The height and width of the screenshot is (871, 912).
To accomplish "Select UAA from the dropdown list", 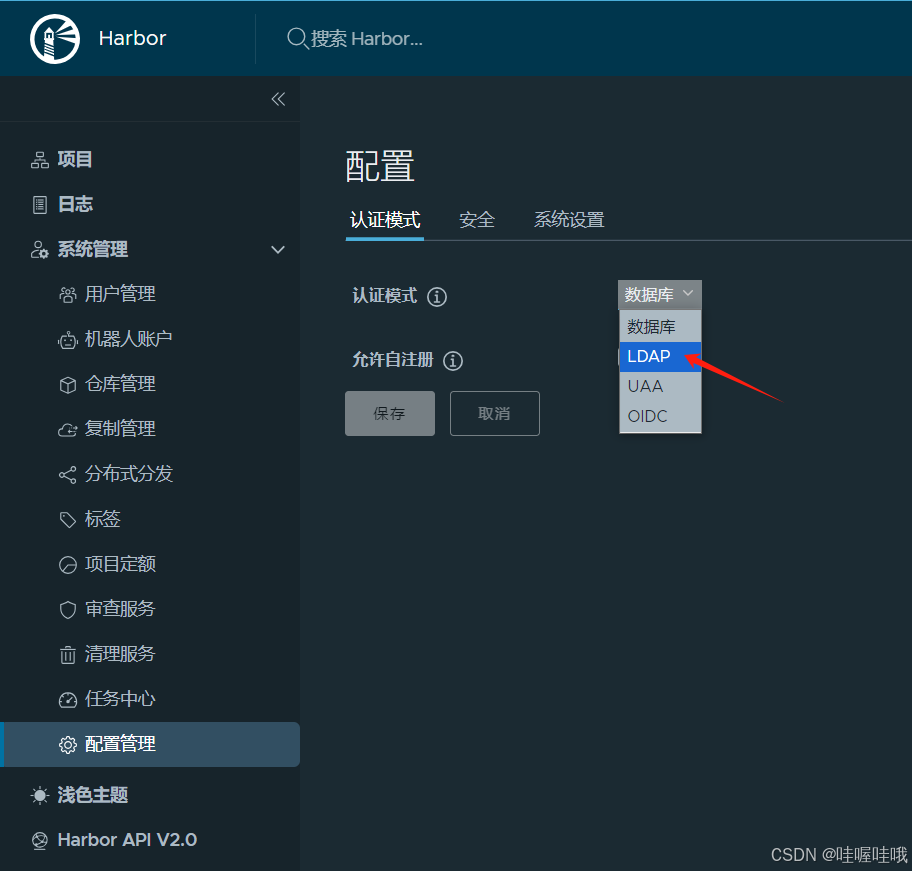I will [x=660, y=386].
